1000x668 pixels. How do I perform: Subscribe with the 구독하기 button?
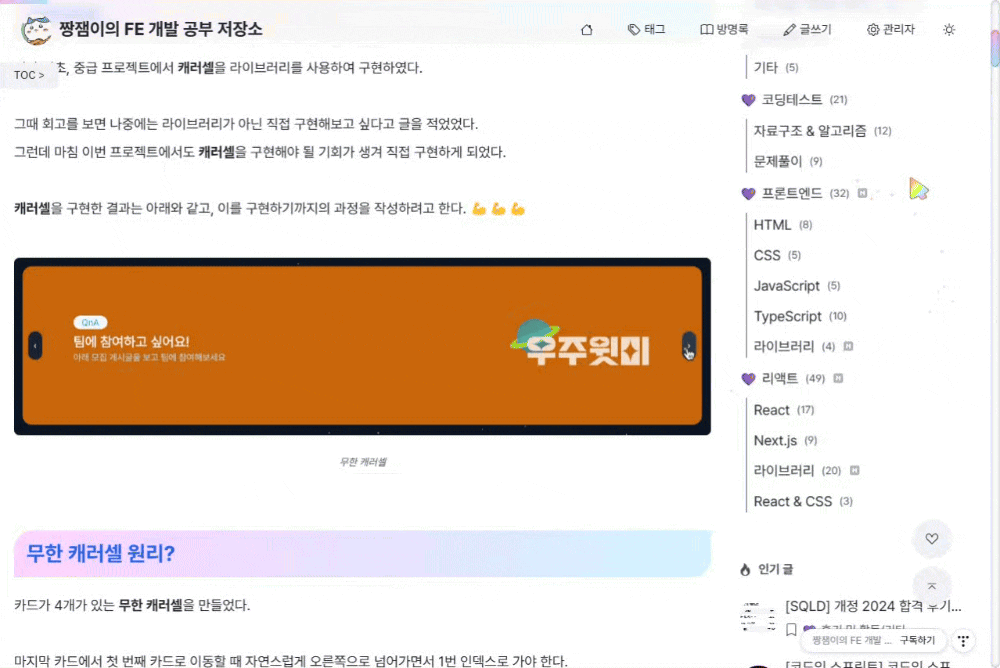[x=917, y=640]
